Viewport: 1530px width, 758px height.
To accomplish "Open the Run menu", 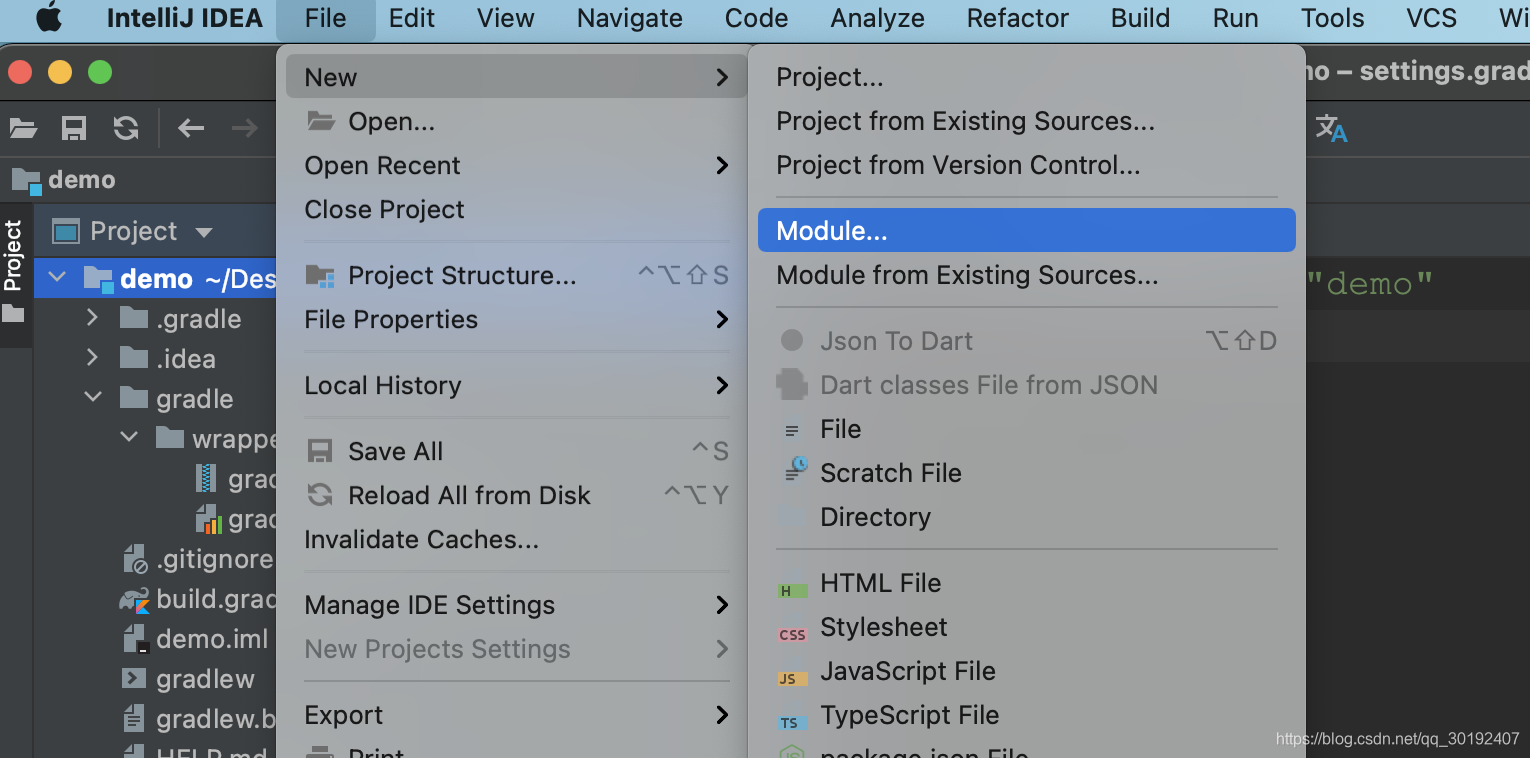I will 1236,18.
